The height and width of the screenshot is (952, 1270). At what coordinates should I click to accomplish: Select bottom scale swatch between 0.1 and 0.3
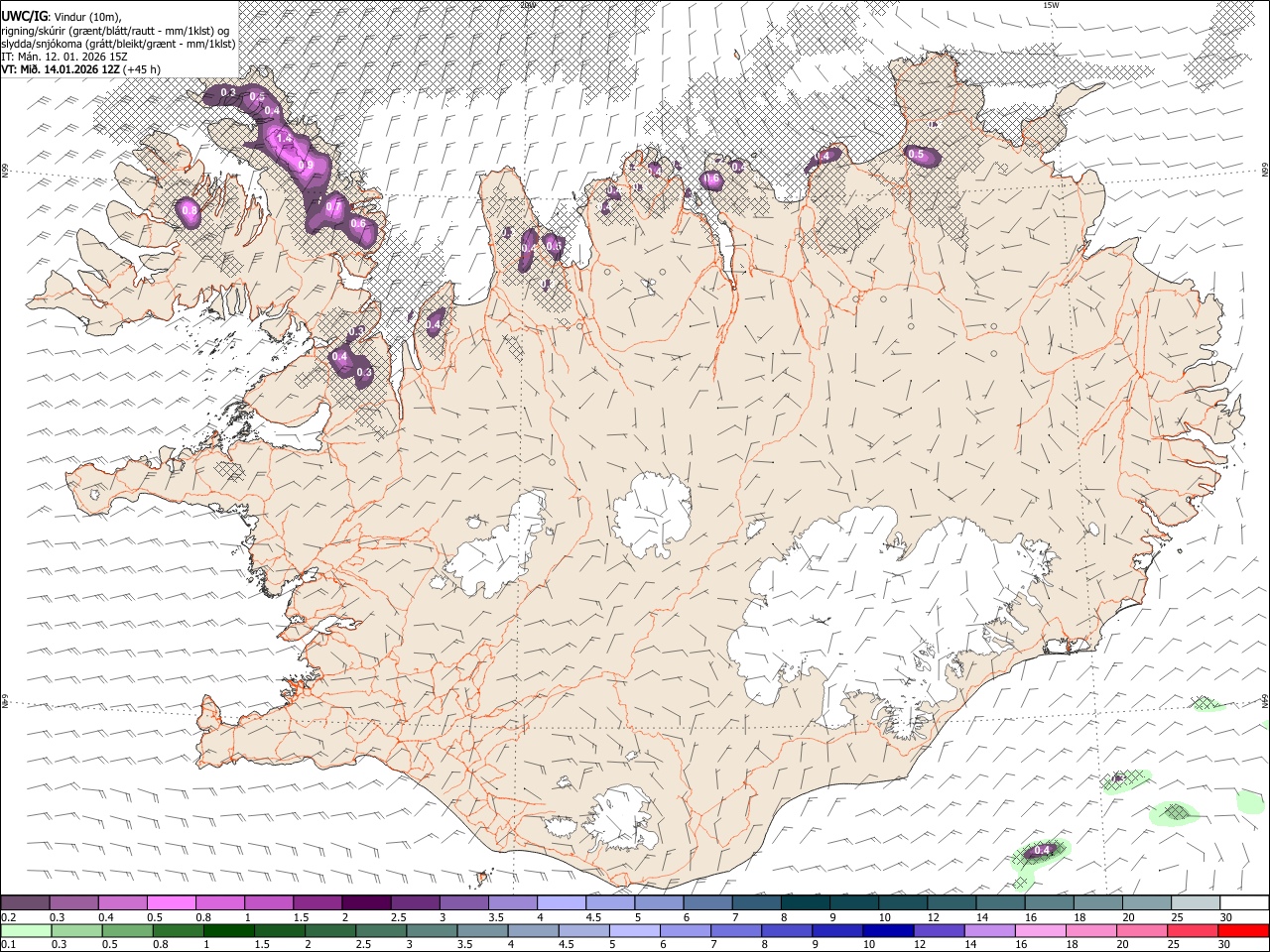[x=26, y=930]
